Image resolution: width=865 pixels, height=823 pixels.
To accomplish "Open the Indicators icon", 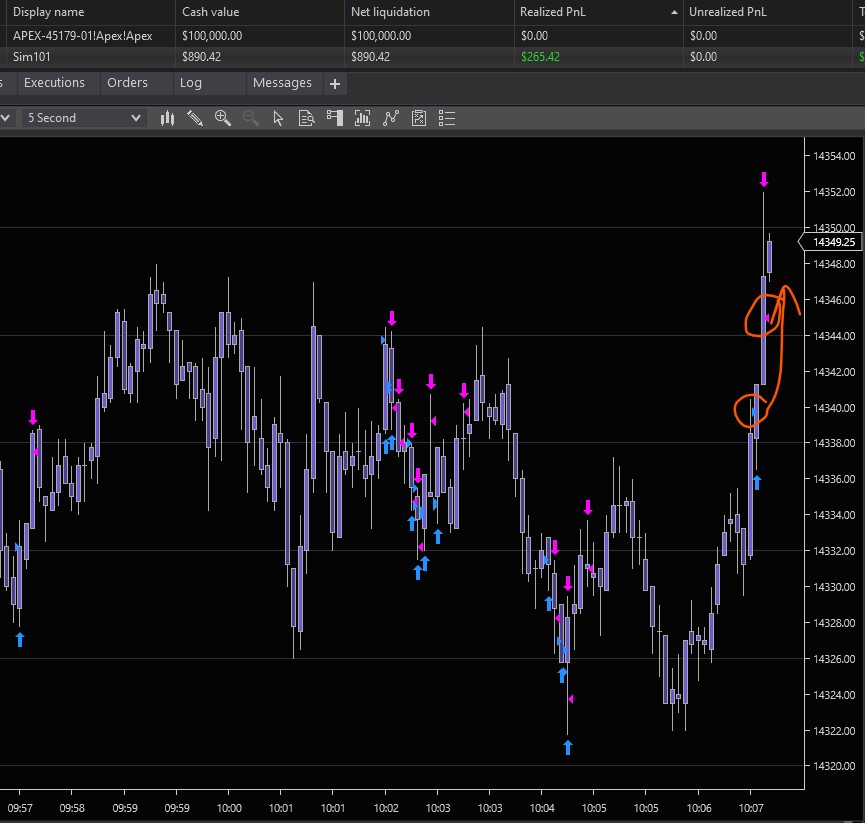I will pyautogui.click(x=363, y=118).
